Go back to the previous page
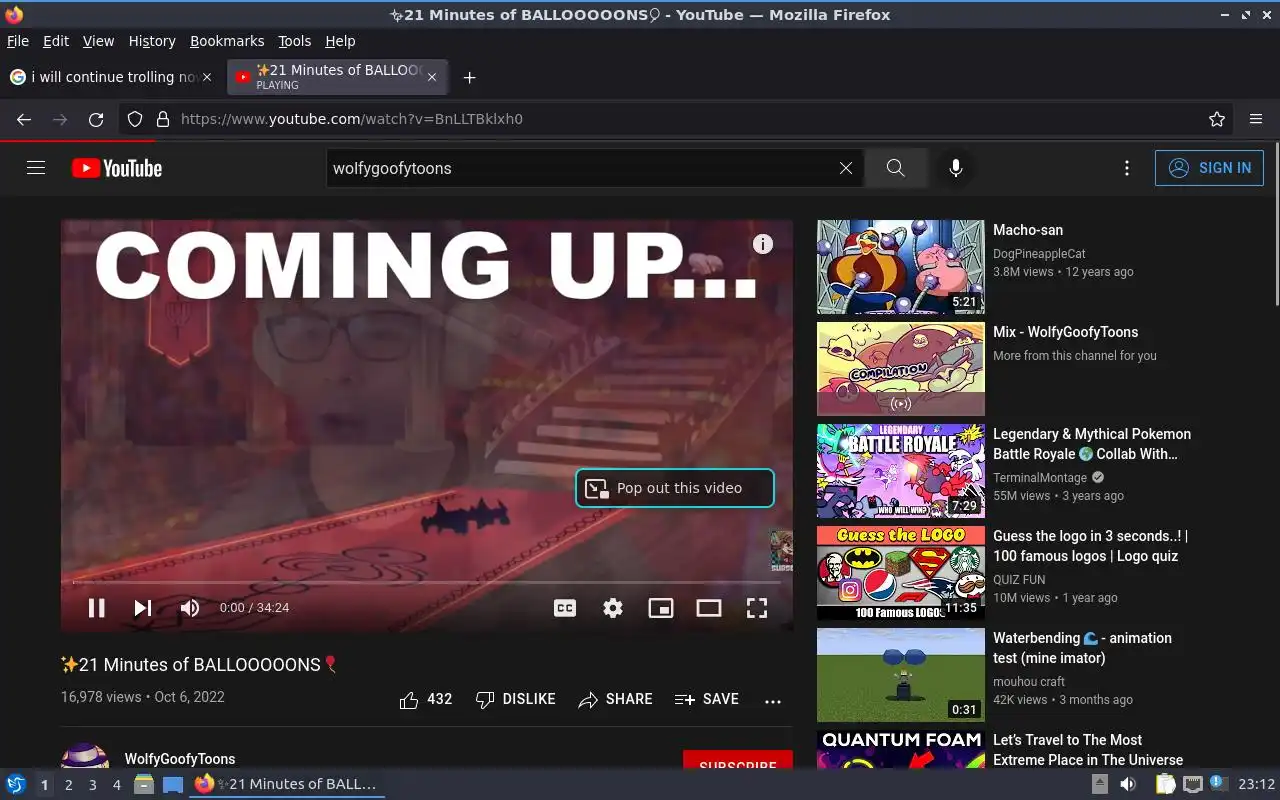The image size is (1280, 800). tap(24, 119)
